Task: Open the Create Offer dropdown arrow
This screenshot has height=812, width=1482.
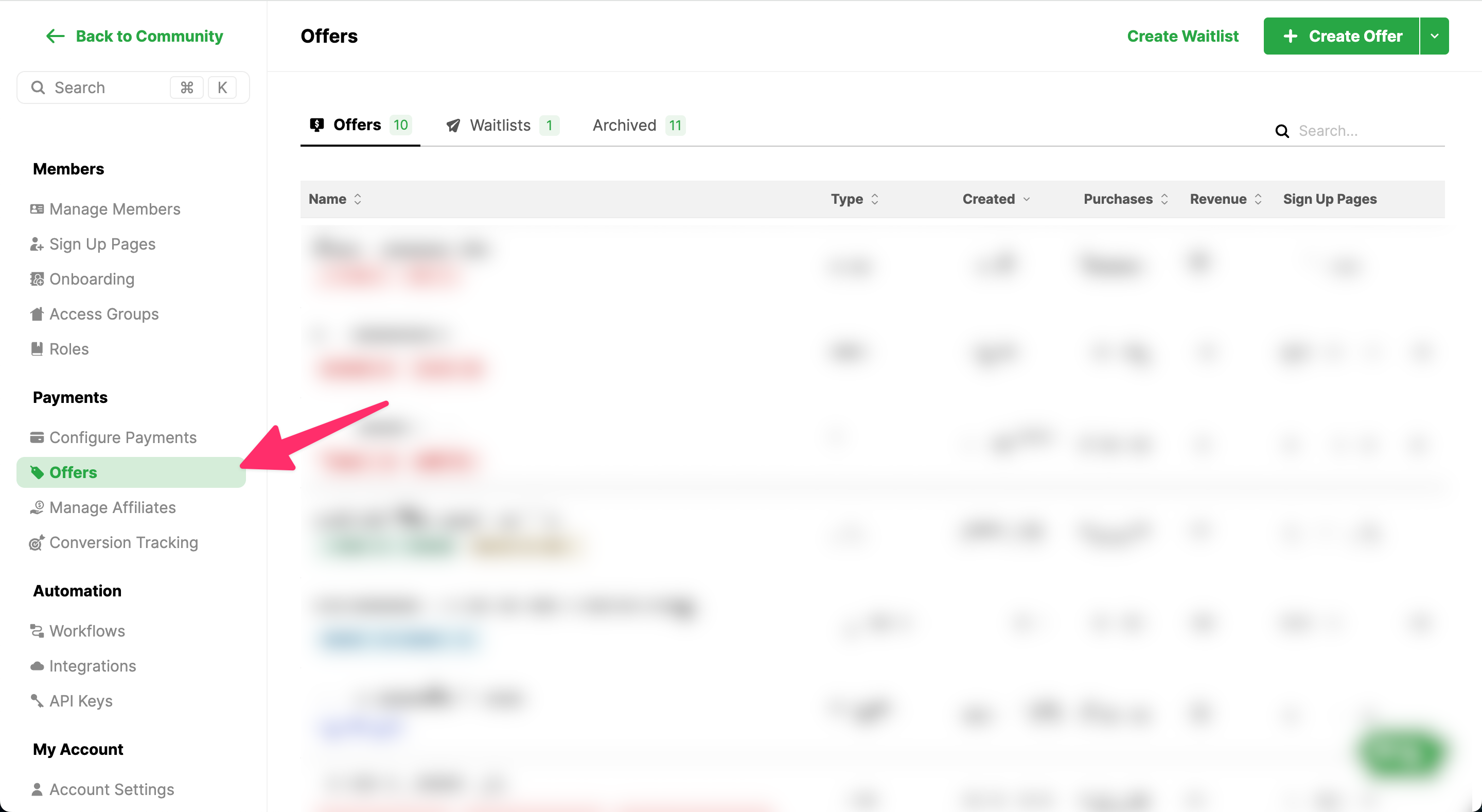Action: pos(1434,36)
